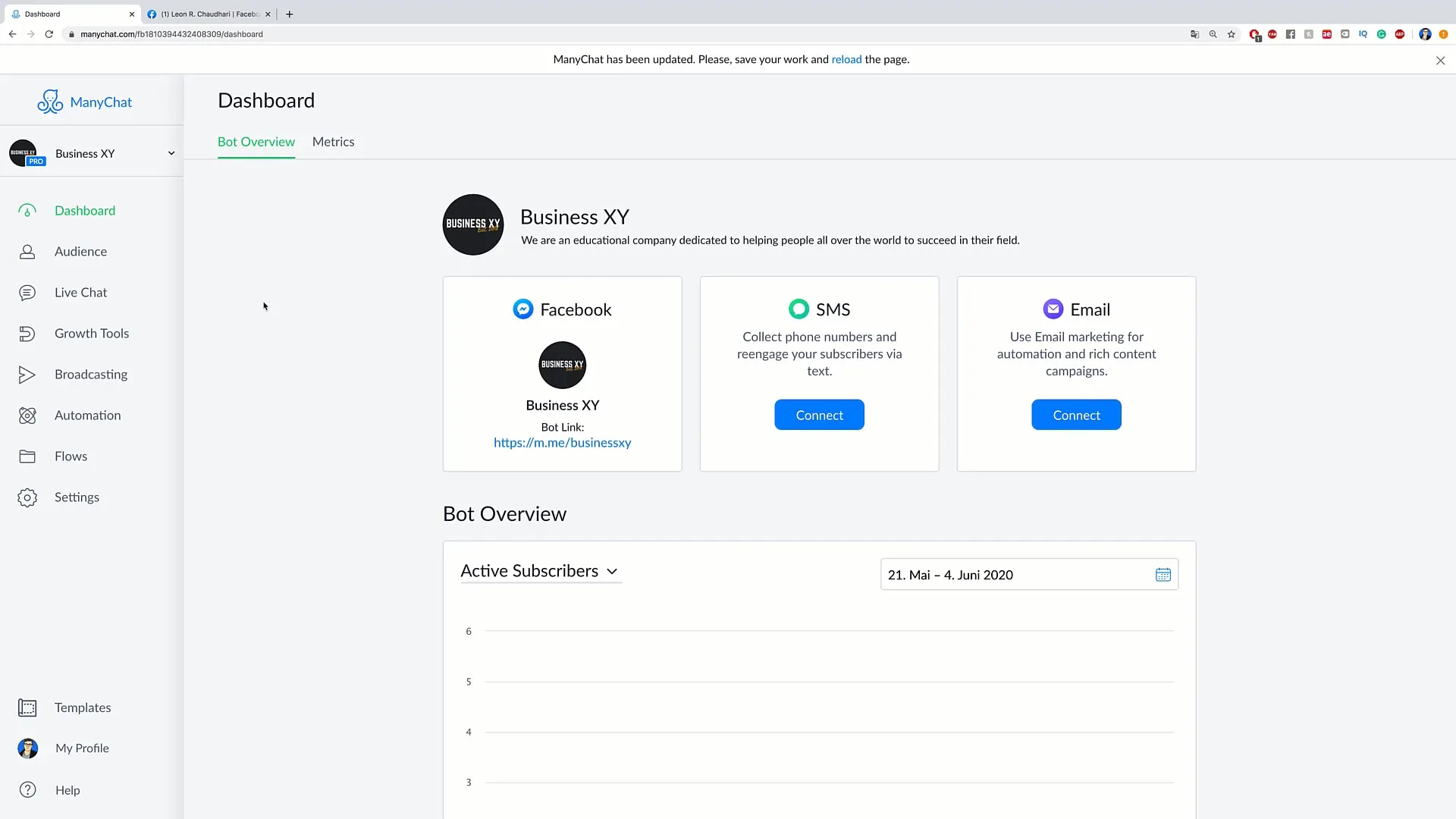Click the https://m.me/businessxy bot link
The height and width of the screenshot is (819, 1456).
coord(562,442)
